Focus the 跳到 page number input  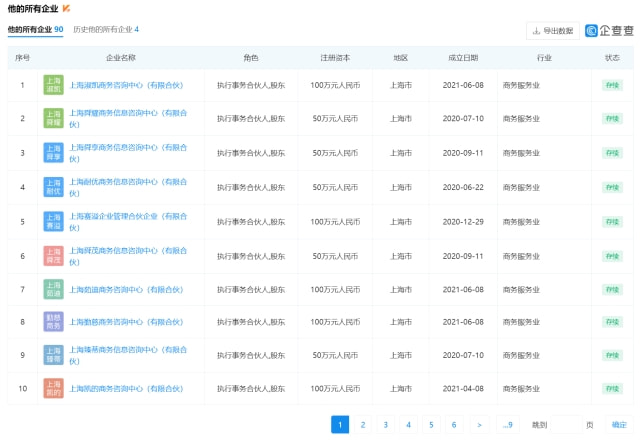coord(567,425)
